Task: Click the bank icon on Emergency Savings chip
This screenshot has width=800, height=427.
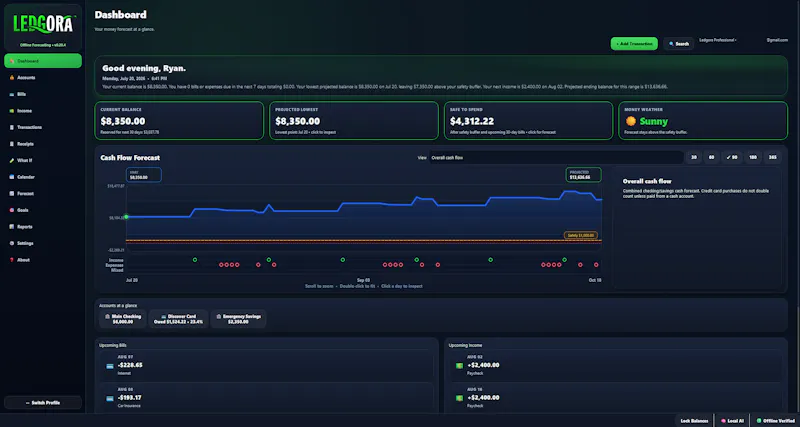Action: point(219,316)
